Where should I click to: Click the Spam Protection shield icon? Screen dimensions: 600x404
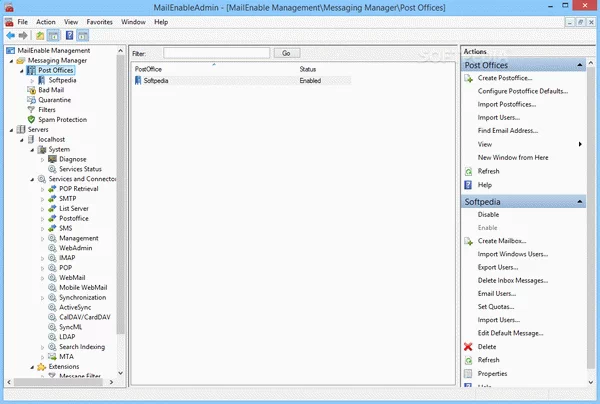31,119
